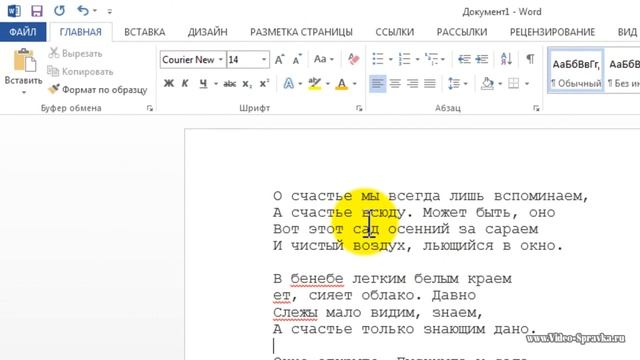Viewport: 640px width, 360px height.
Task: Open the РАЗМЕТКА СТРАНИЦЫ tab
Action: click(301, 32)
